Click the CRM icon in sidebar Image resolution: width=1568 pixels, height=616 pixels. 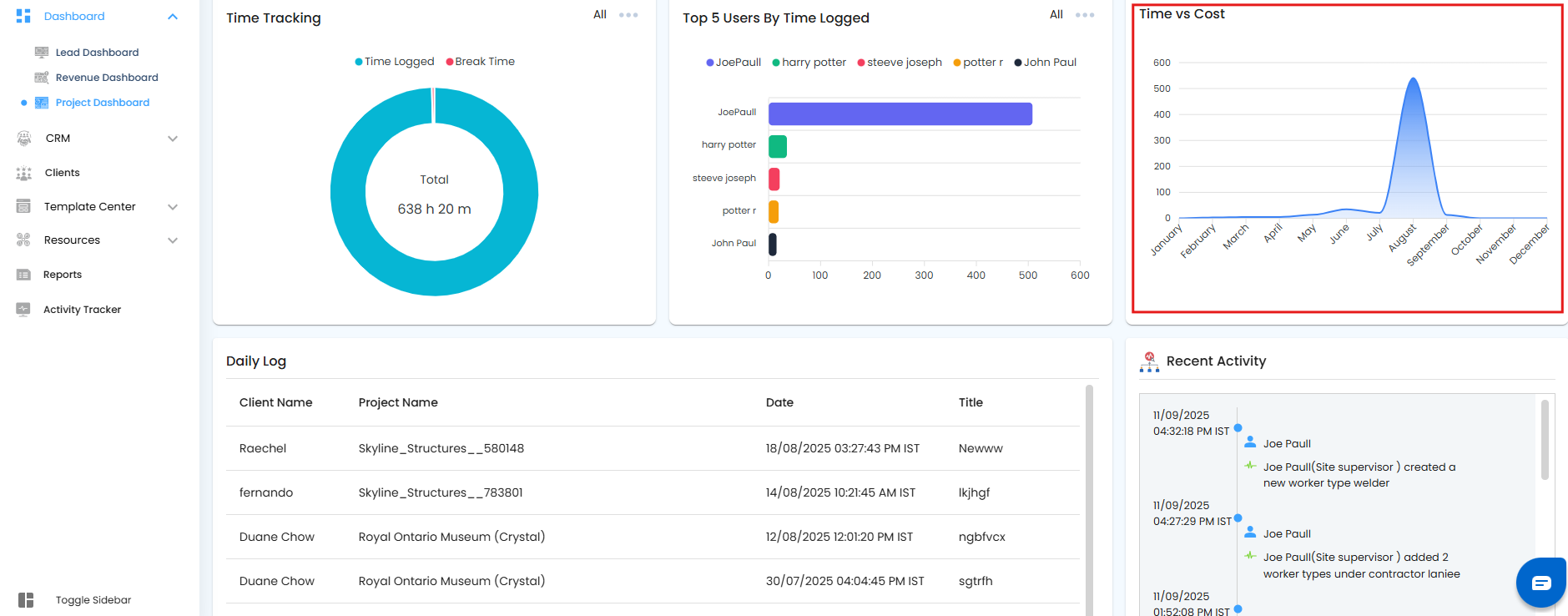click(x=24, y=139)
